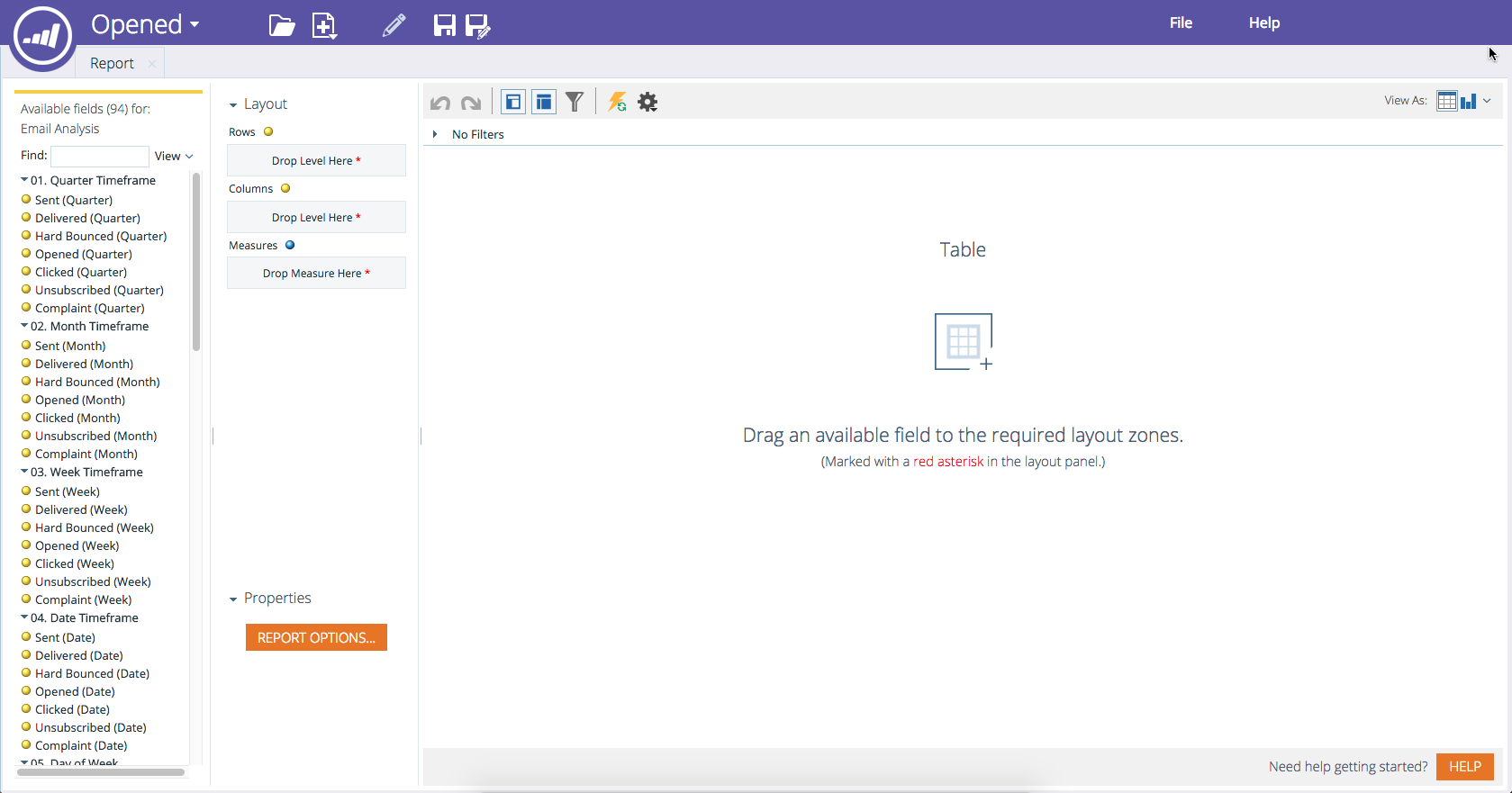Screen dimensions: 1512x793
Task: Open more actions via the gear icon
Action: pos(647,102)
